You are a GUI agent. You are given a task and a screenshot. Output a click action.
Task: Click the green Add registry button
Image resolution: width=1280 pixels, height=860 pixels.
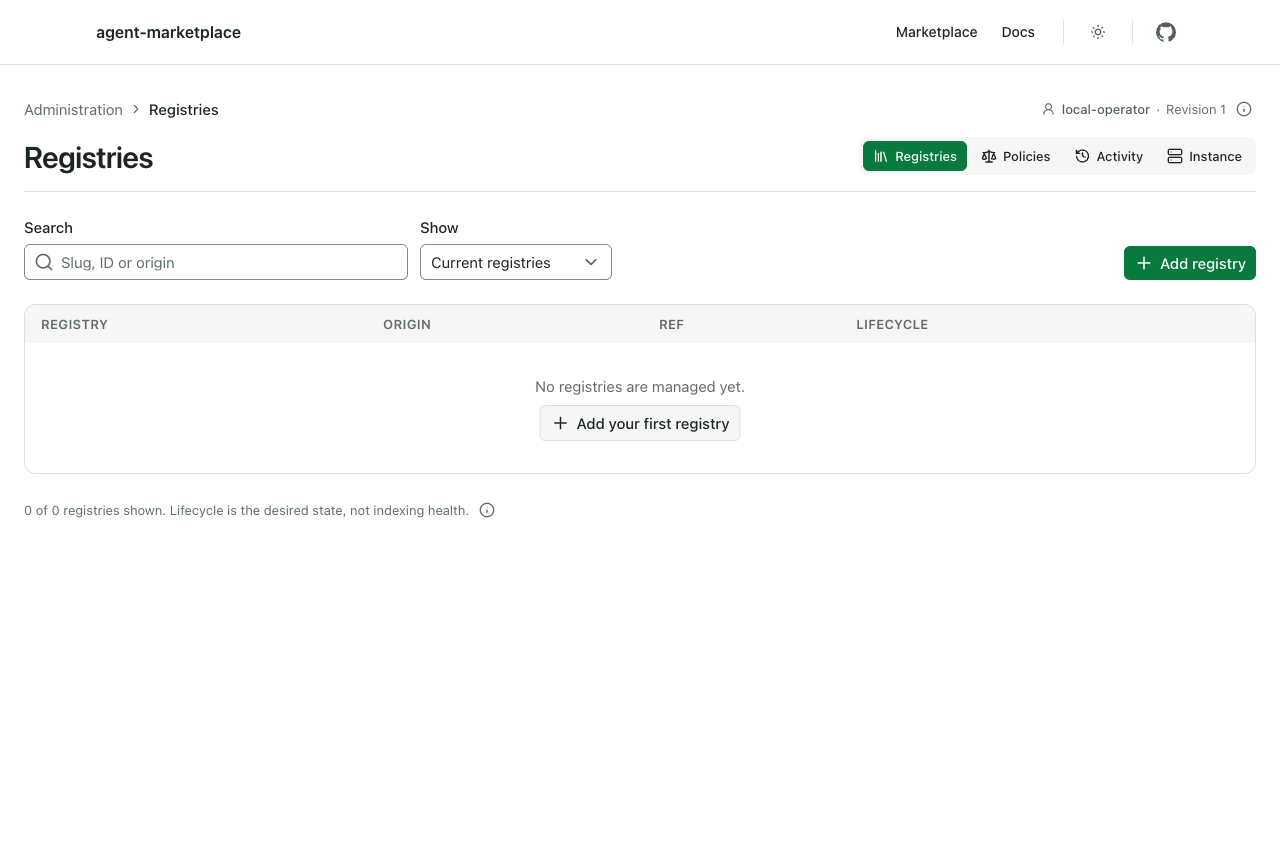(x=1190, y=263)
